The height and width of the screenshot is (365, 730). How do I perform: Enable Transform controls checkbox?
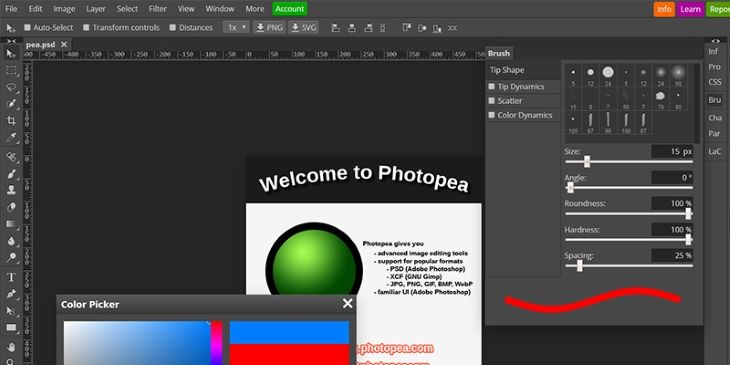[x=86, y=27]
